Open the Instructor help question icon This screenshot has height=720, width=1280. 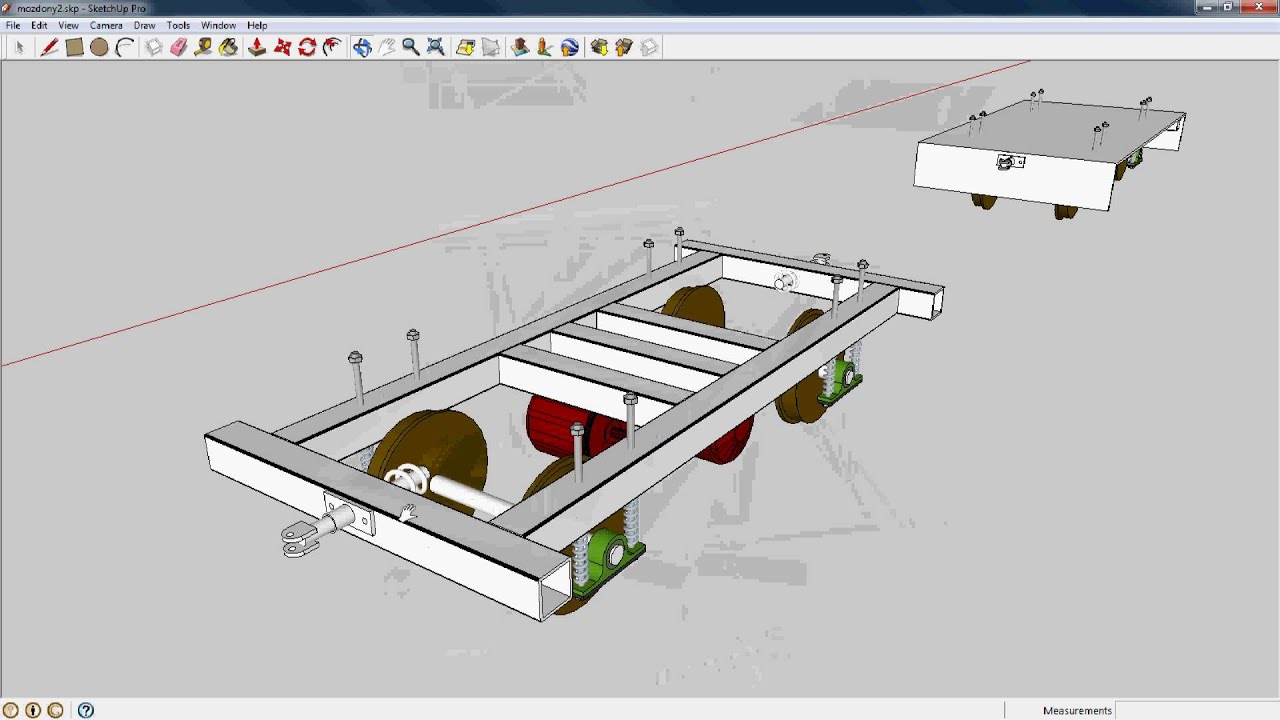[x=86, y=710]
